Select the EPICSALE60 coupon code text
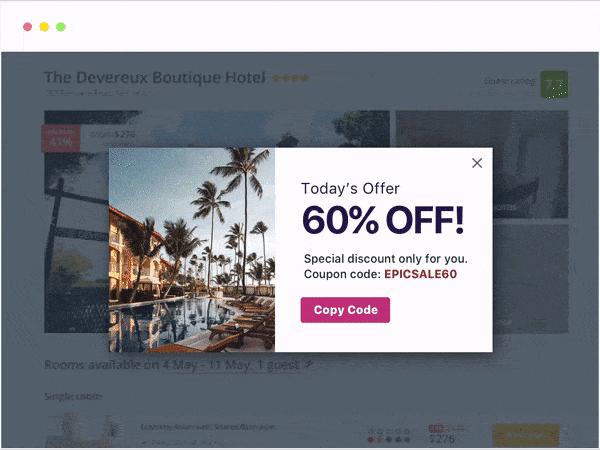The width and height of the screenshot is (600, 450). point(421,274)
